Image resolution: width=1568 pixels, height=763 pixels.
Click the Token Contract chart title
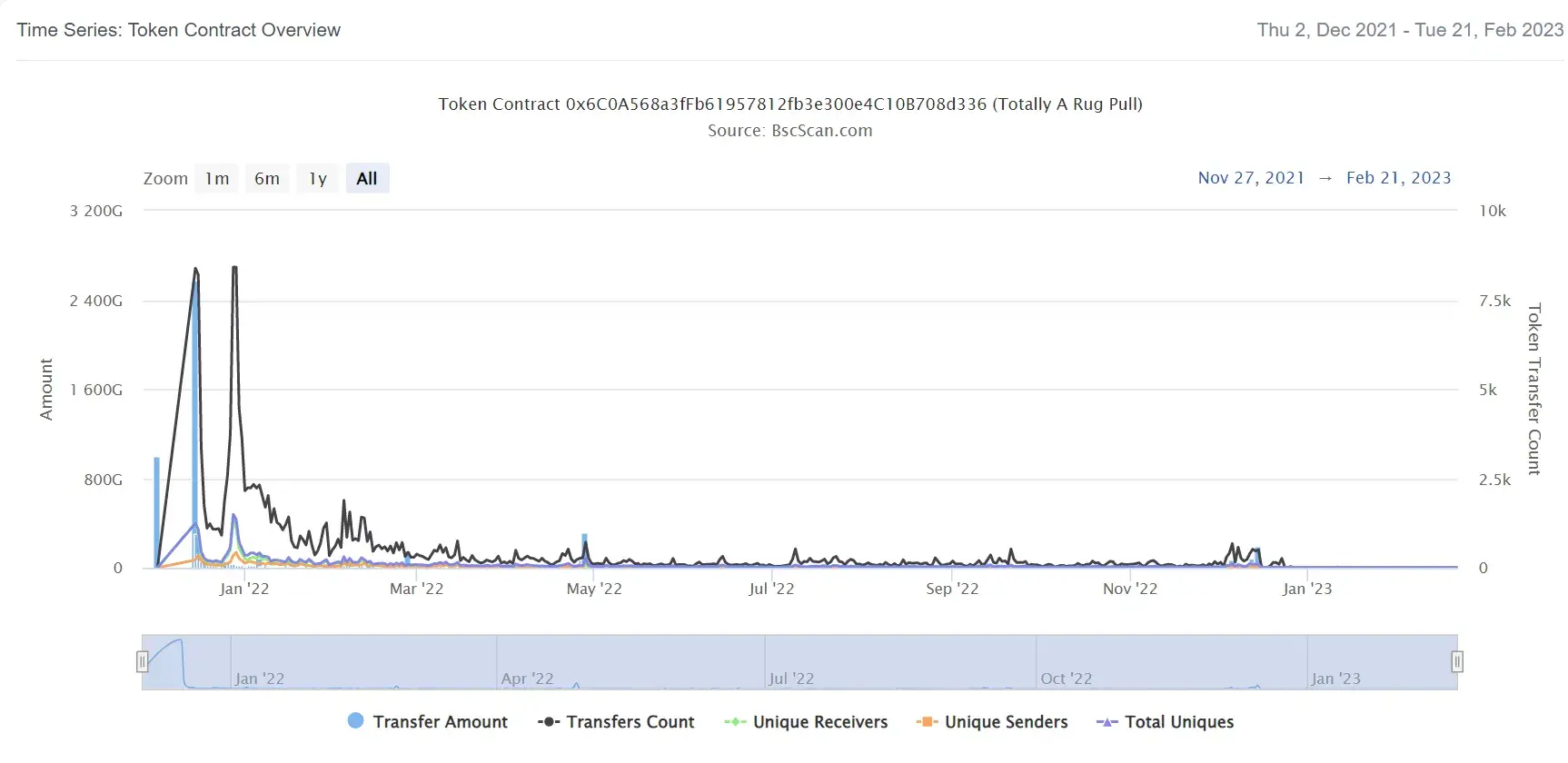point(790,104)
